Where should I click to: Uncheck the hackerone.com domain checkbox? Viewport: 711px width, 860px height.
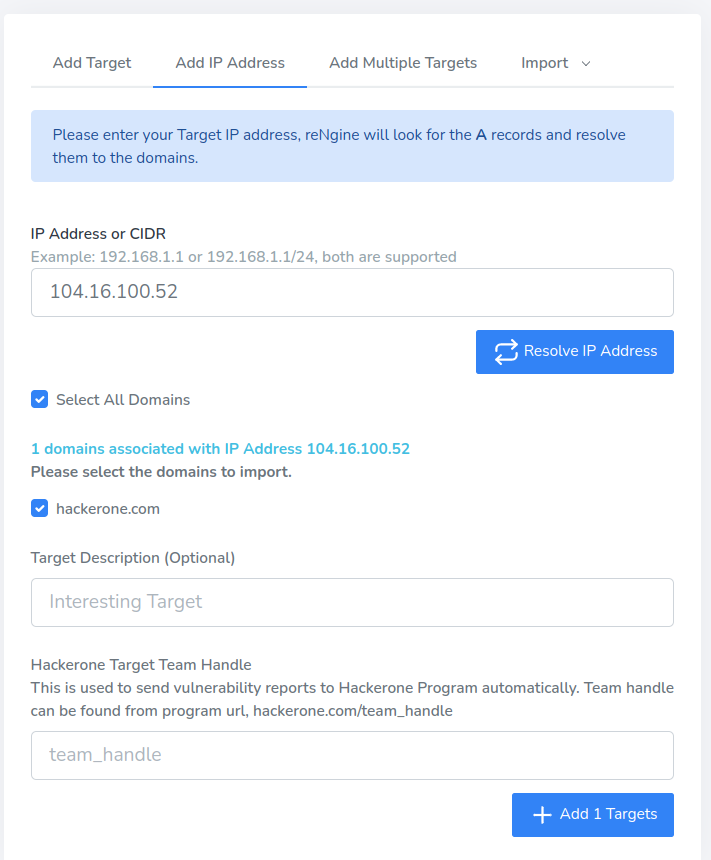(x=40, y=509)
